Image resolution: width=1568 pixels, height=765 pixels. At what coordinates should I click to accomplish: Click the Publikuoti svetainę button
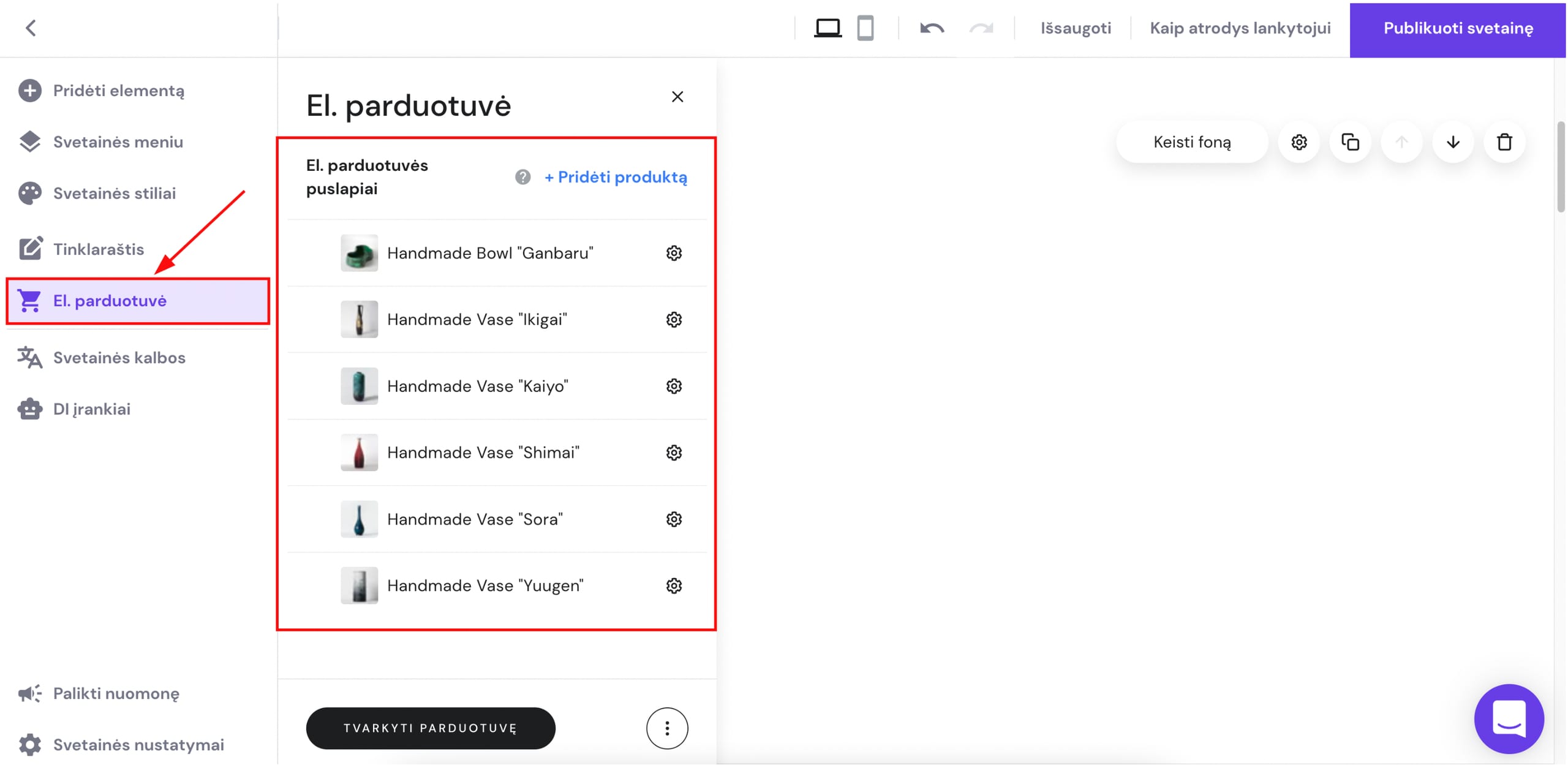coord(1458,28)
